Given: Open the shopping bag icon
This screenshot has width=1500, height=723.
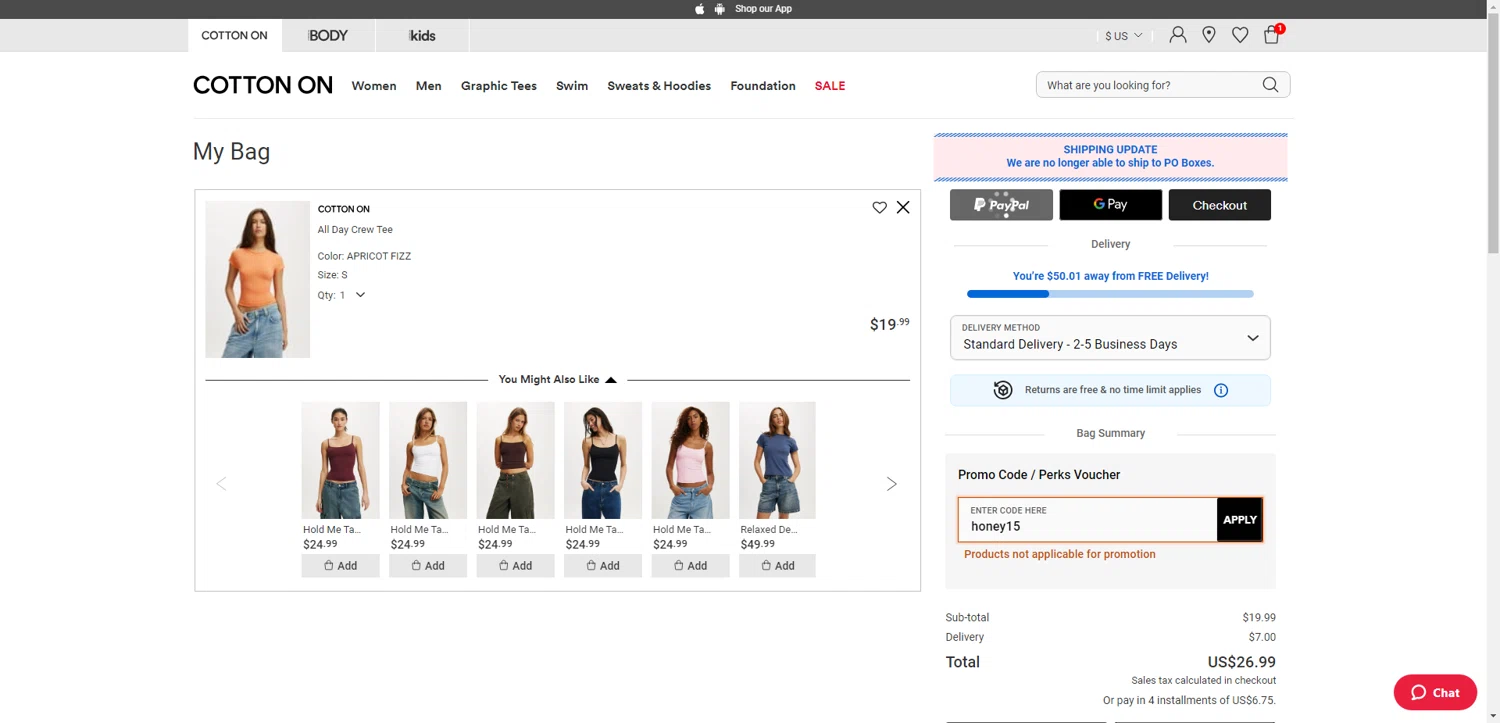Looking at the screenshot, I should [1271, 35].
